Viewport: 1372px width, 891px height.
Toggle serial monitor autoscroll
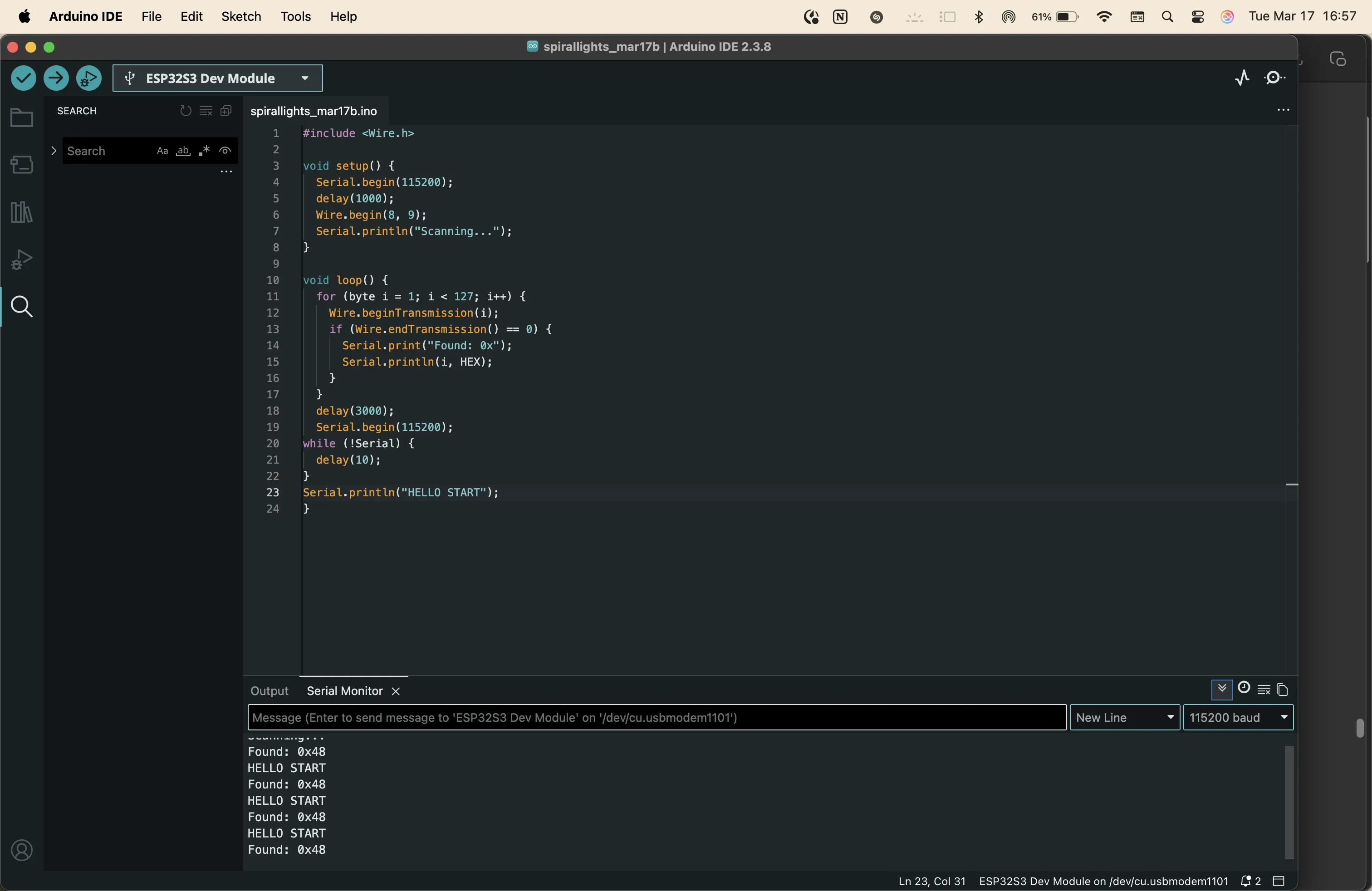point(1221,689)
